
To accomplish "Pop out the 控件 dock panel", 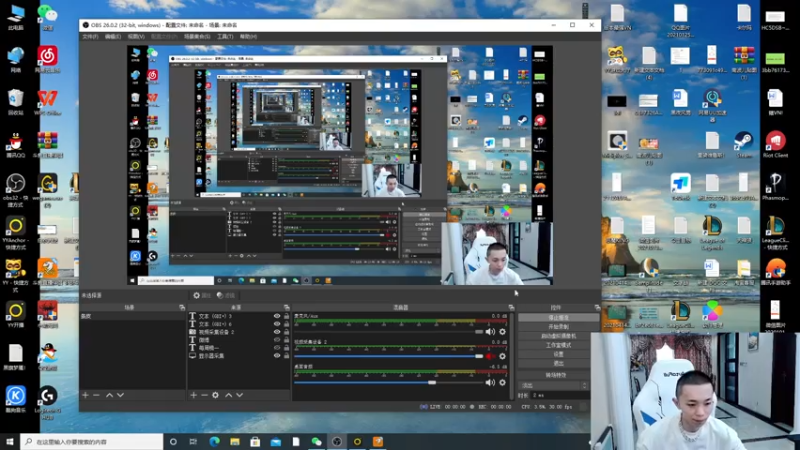I will coord(597,308).
